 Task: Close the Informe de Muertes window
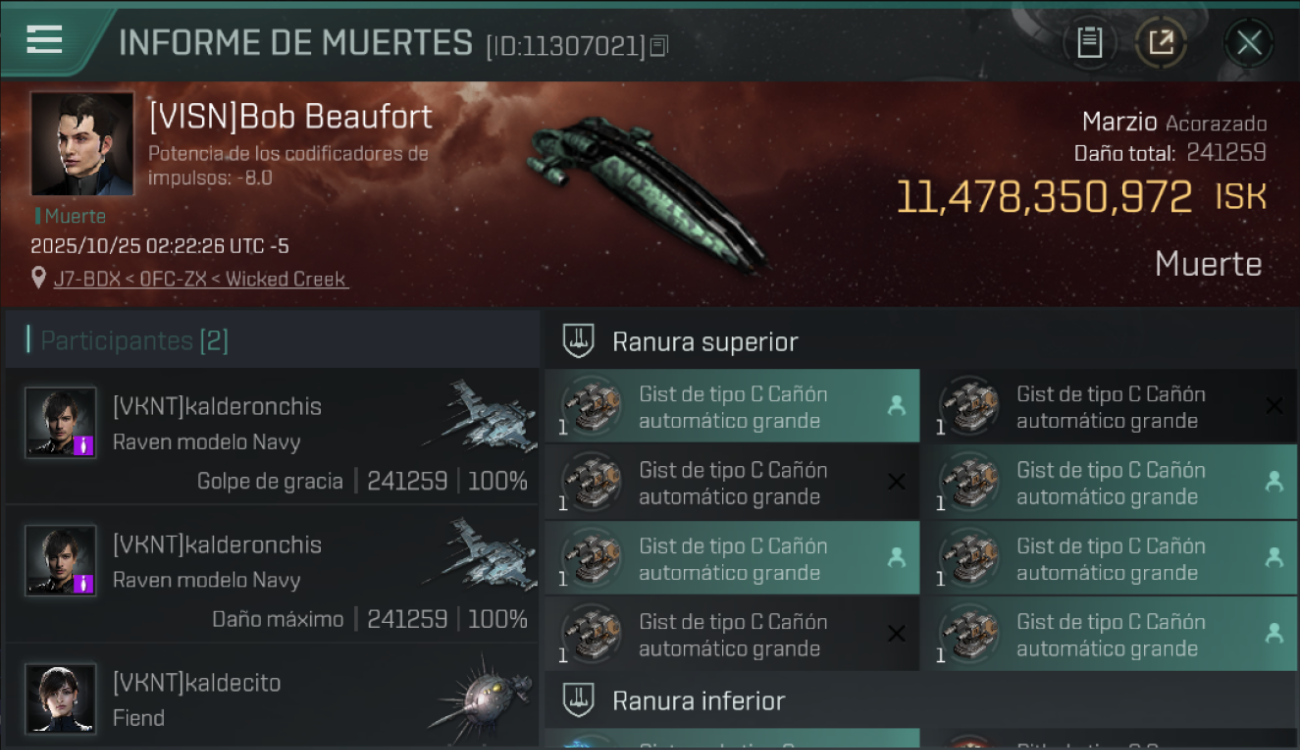pos(1249,42)
